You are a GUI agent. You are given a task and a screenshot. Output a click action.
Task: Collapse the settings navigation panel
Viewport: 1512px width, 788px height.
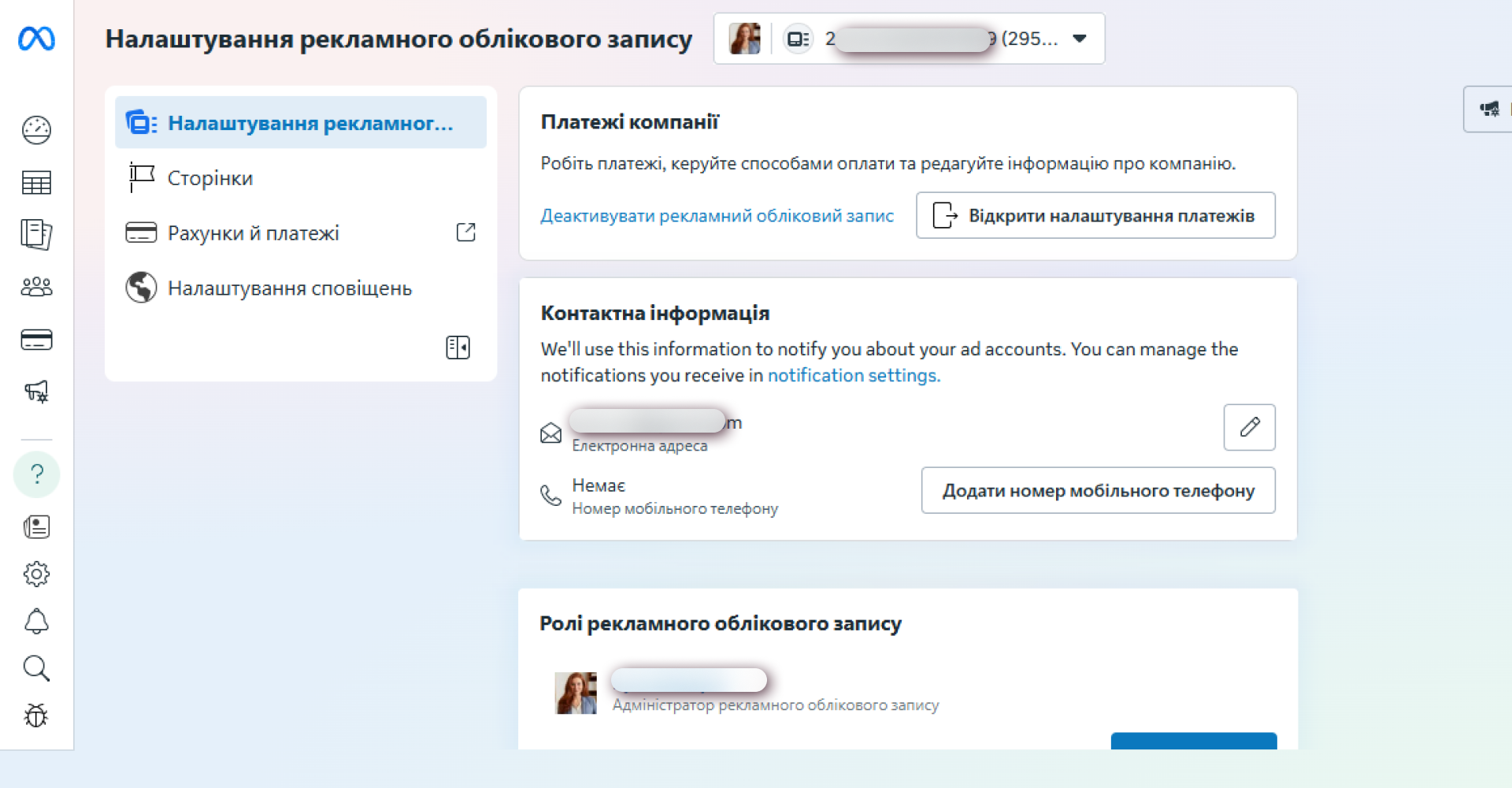click(x=458, y=347)
